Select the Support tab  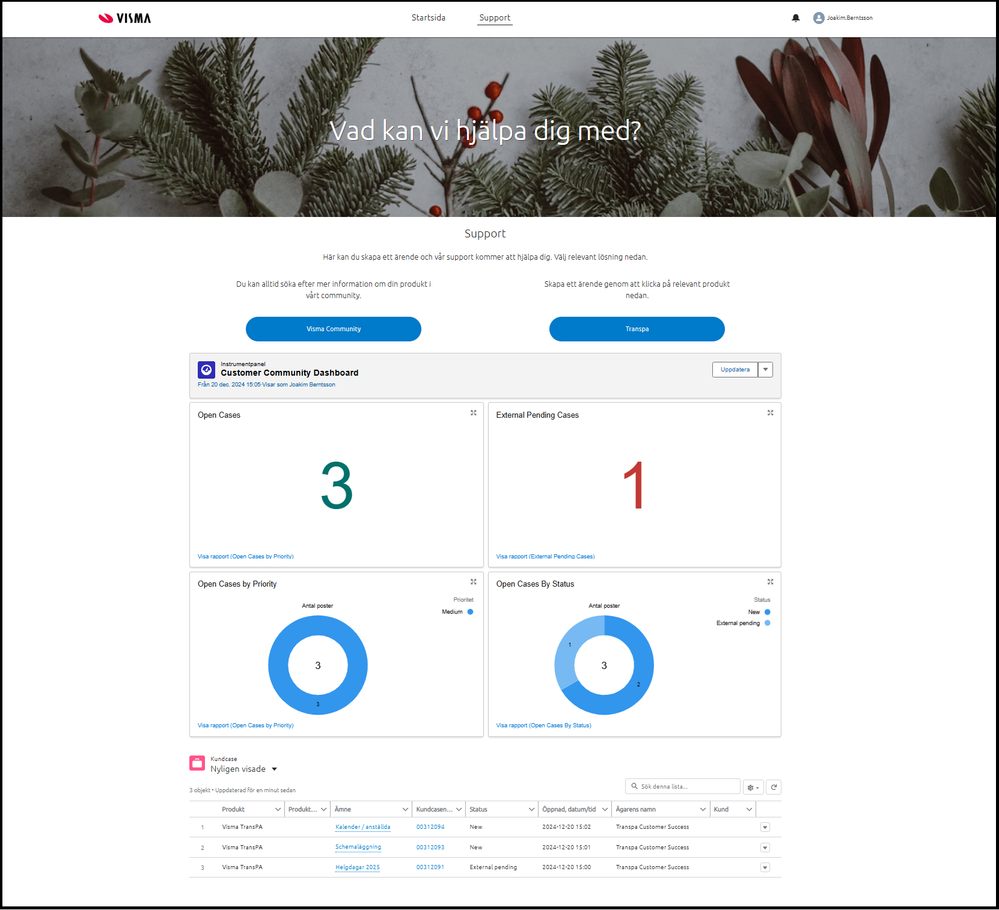[x=494, y=18]
